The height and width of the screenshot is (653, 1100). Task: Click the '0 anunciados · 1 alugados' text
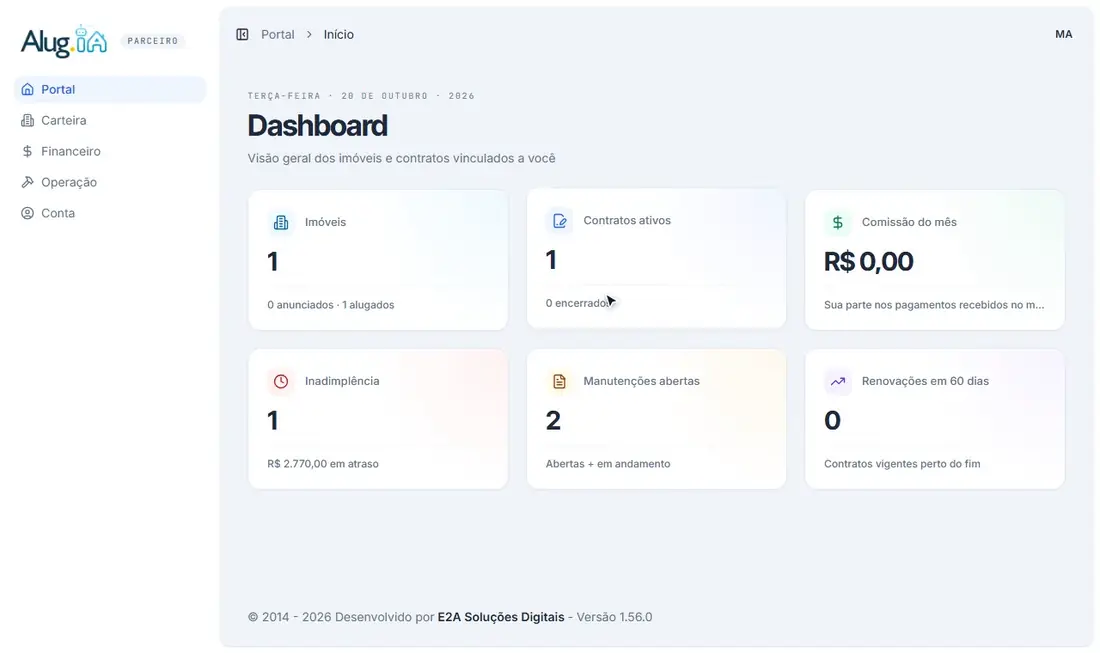(x=330, y=304)
